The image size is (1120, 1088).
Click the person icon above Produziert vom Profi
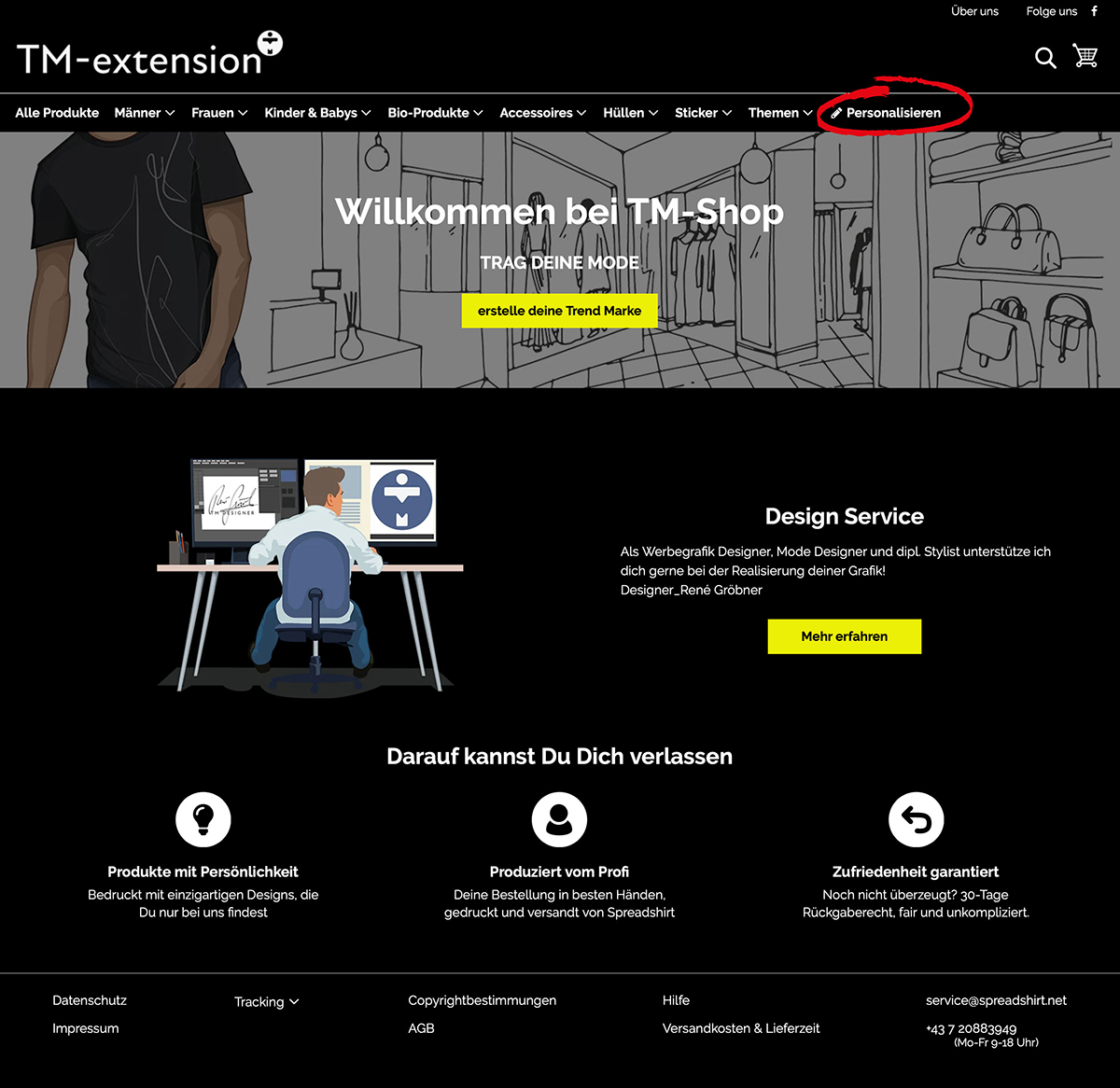coord(559,819)
